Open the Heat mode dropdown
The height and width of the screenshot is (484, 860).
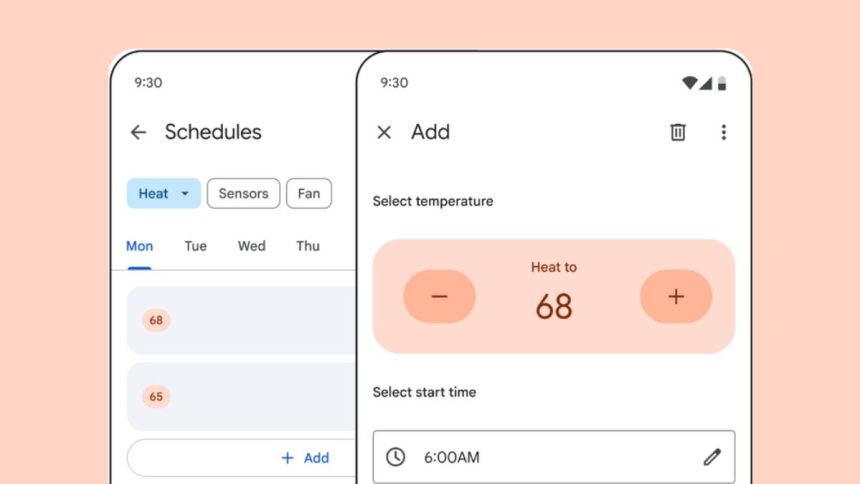(x=163, y=193)
